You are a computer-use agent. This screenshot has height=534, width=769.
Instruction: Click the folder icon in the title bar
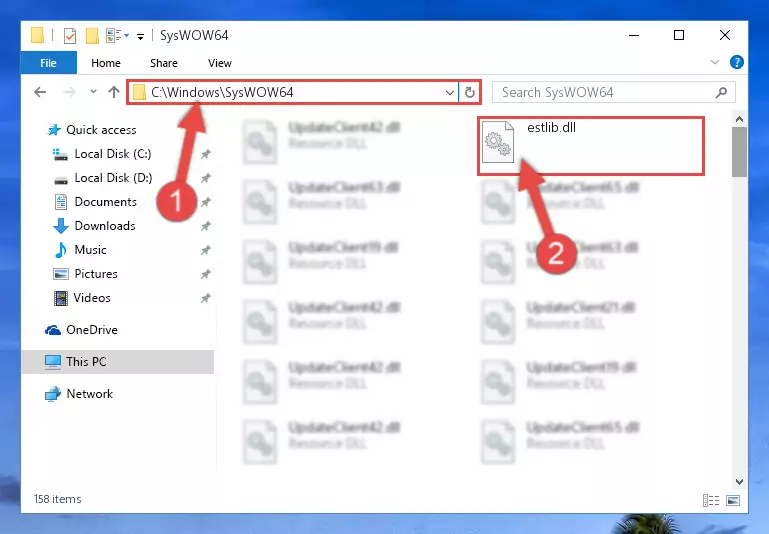click(37, 35)
